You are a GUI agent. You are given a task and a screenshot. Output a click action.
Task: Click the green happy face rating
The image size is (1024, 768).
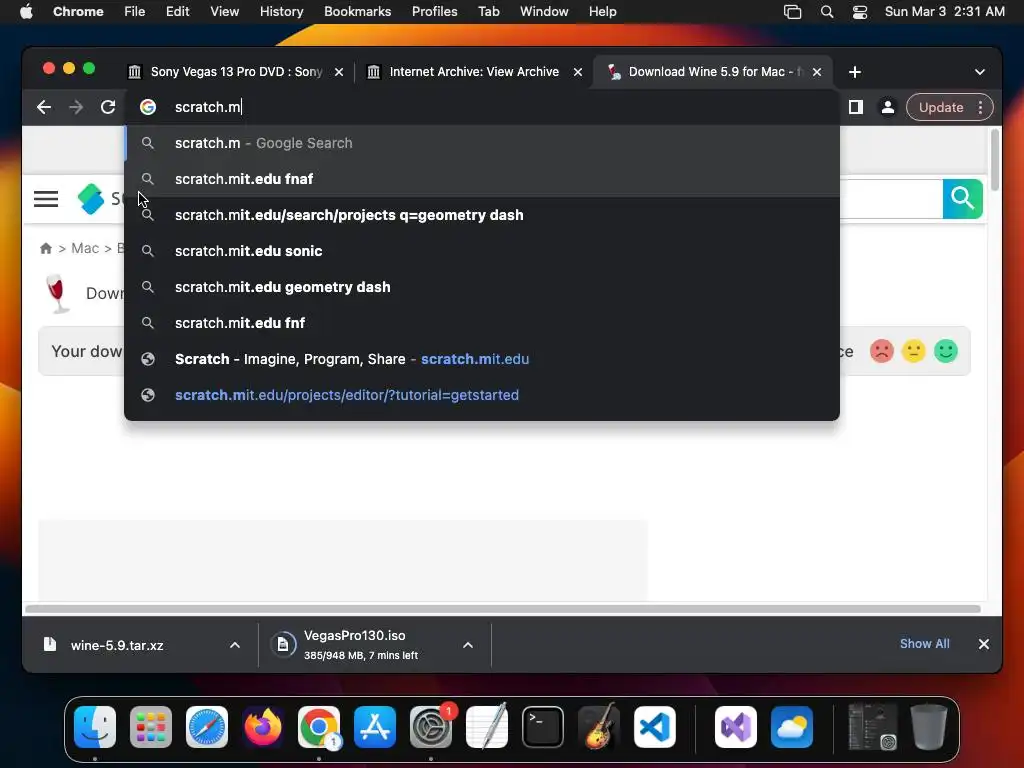(946, 351)
